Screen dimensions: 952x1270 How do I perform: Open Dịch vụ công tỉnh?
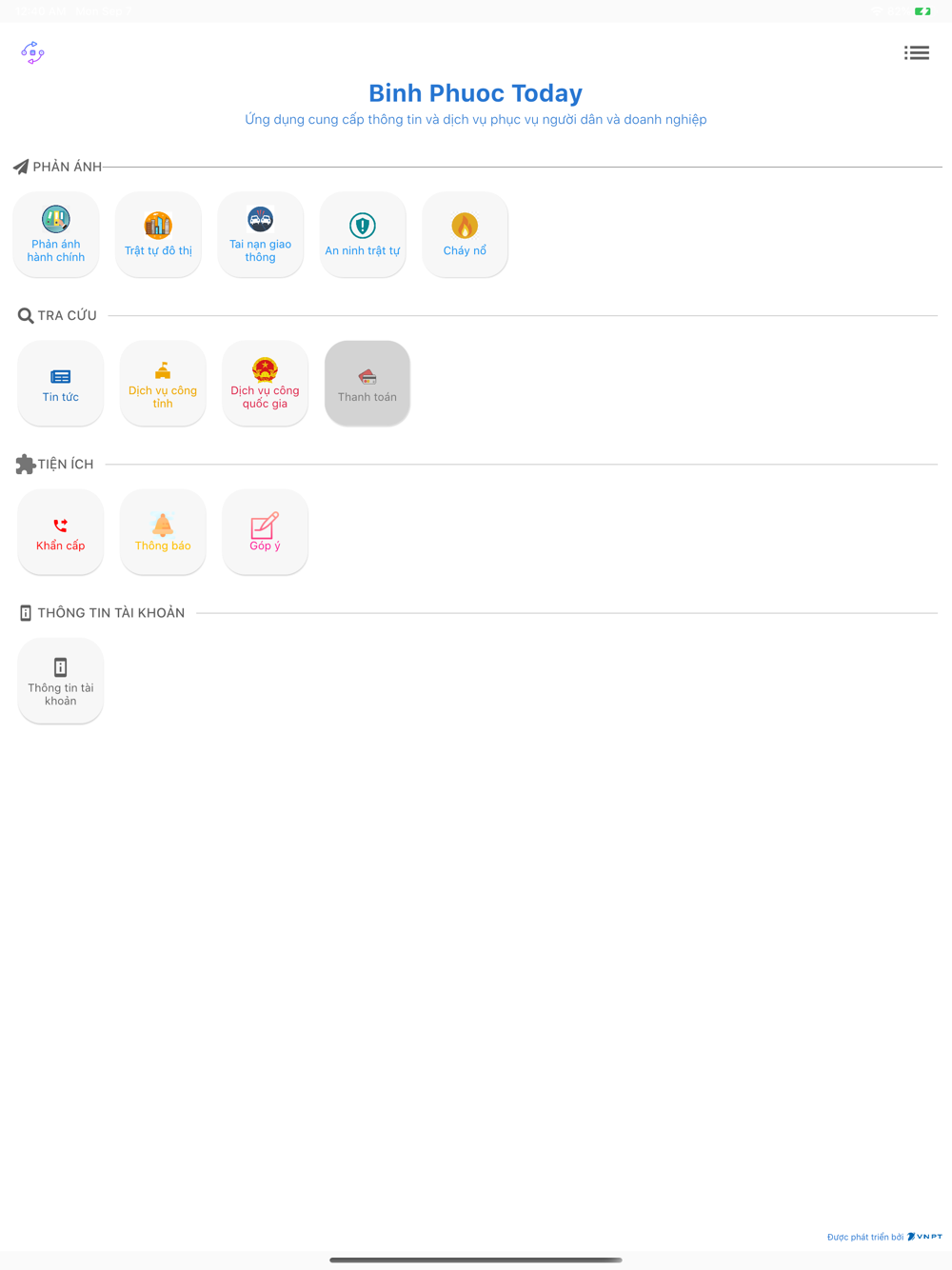pyautogui.click(x=163, y=383)
